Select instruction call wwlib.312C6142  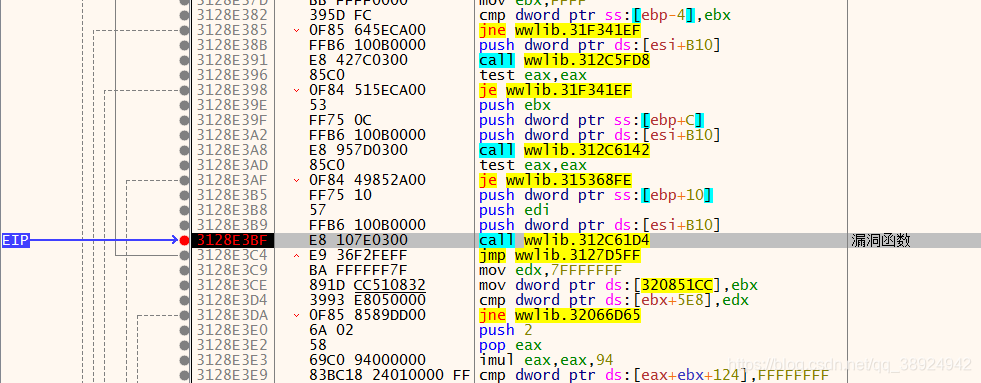564,150
